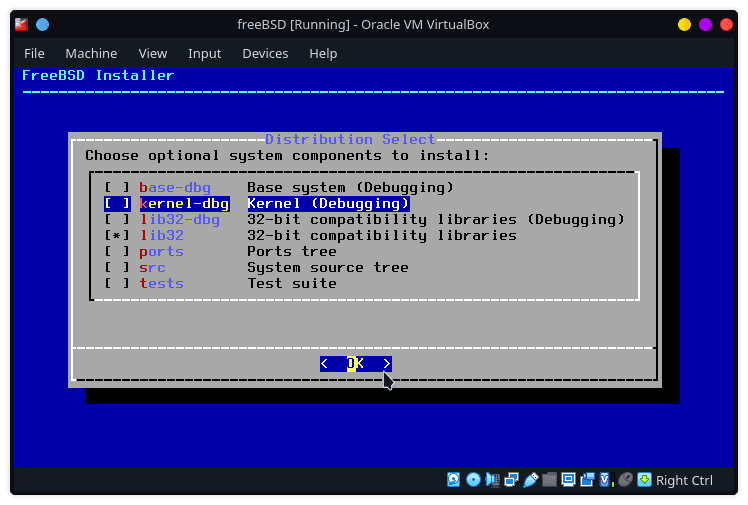
Task: Click the blue round title bar button
Action: click(42, 24)
